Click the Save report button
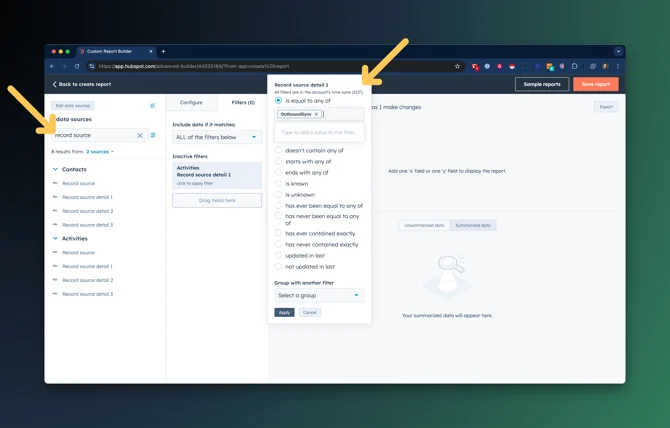Image resolution: width=670 pixels, height=428 pixels. coord(596,84)
